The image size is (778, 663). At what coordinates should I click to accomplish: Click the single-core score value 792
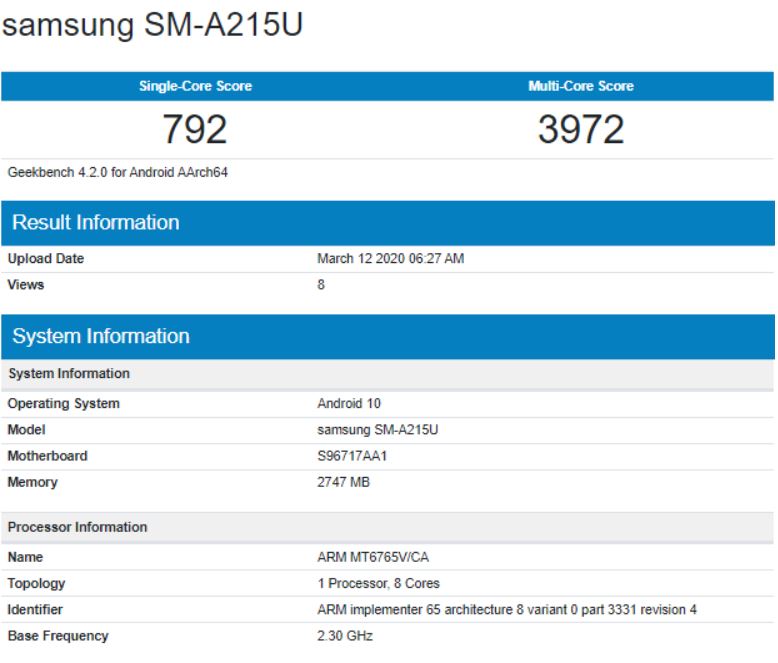coord(195,129)
